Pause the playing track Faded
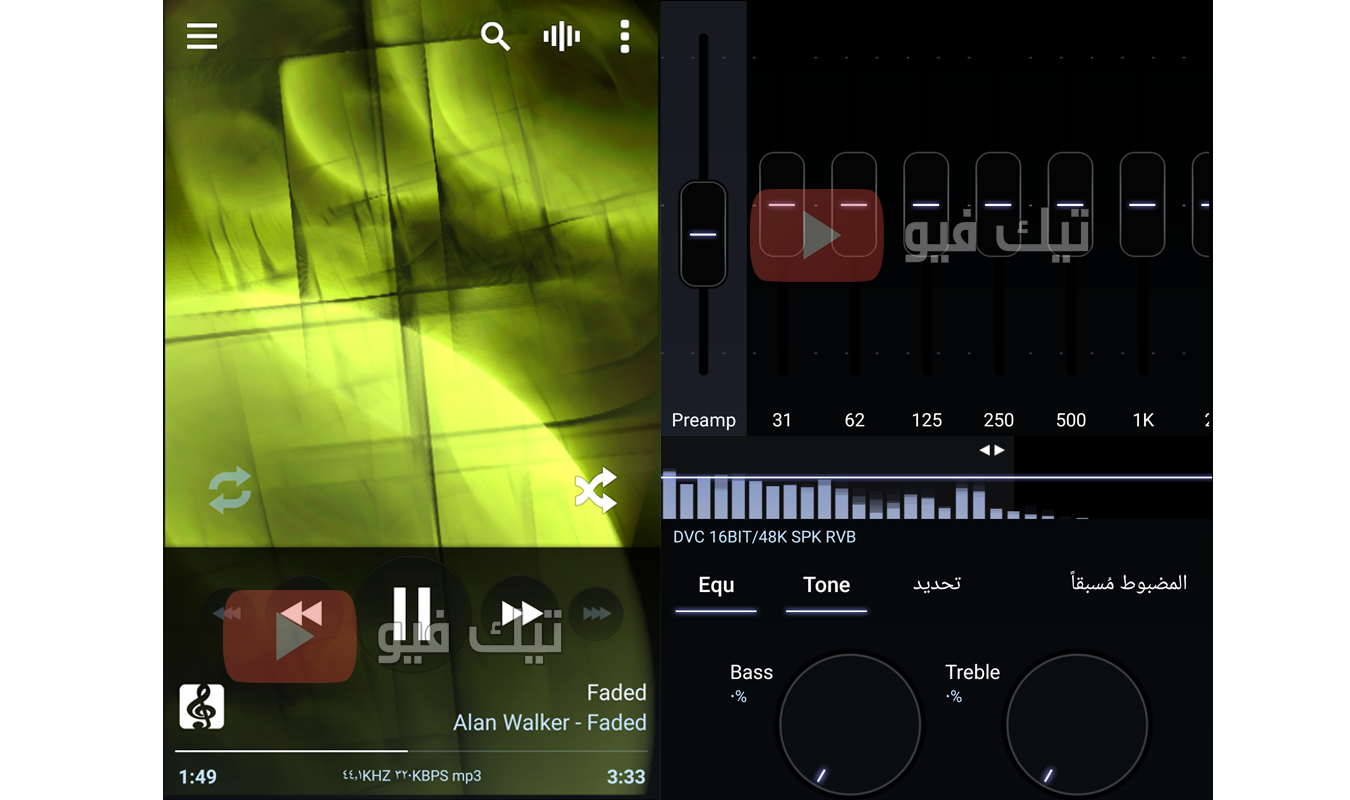 point(413,613)
